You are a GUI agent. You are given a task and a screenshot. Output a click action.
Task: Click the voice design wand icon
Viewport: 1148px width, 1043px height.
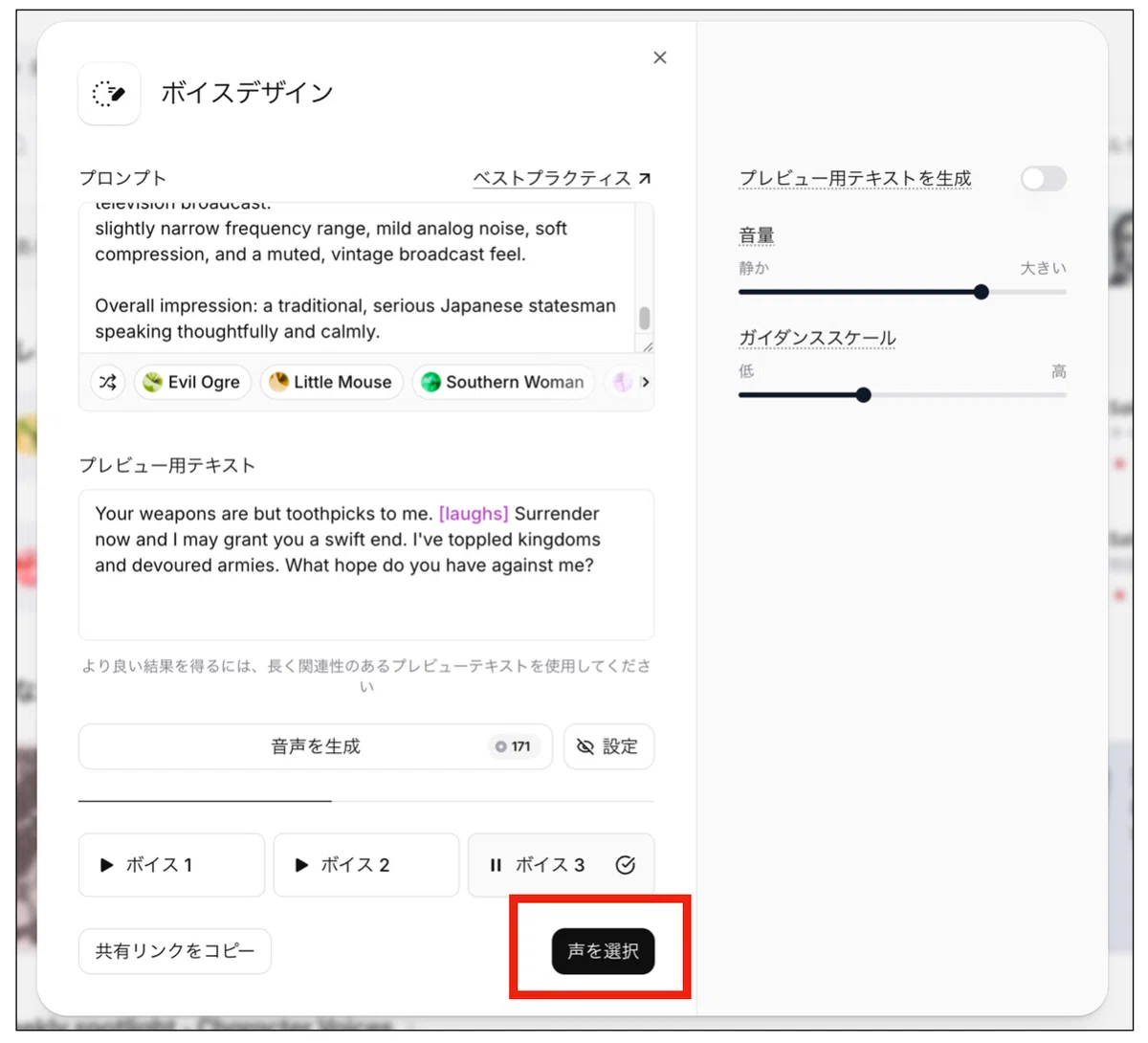click(109, 94)
